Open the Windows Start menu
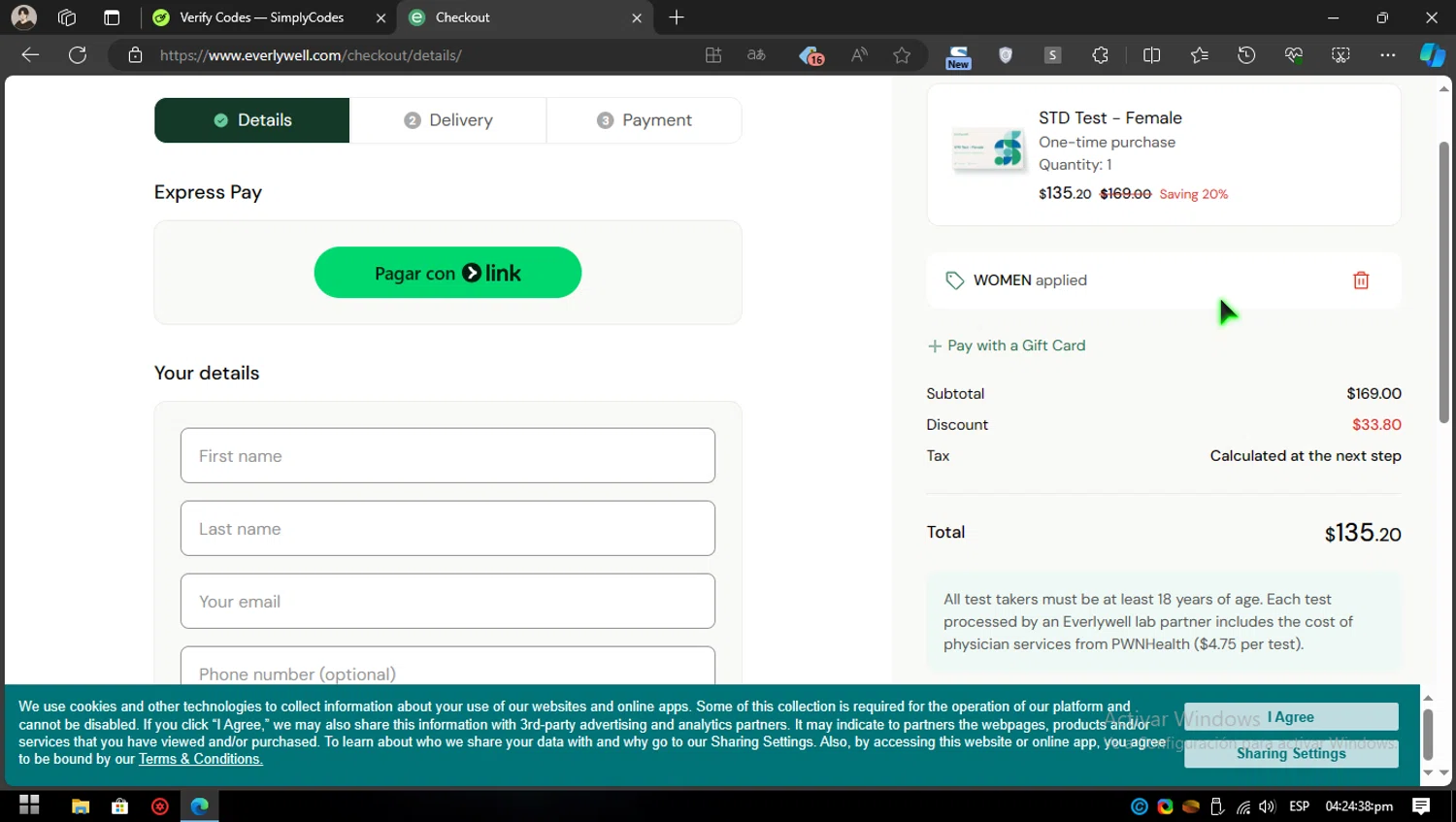The height and width of the screenshot is (822, 1456). pos(29,806)
